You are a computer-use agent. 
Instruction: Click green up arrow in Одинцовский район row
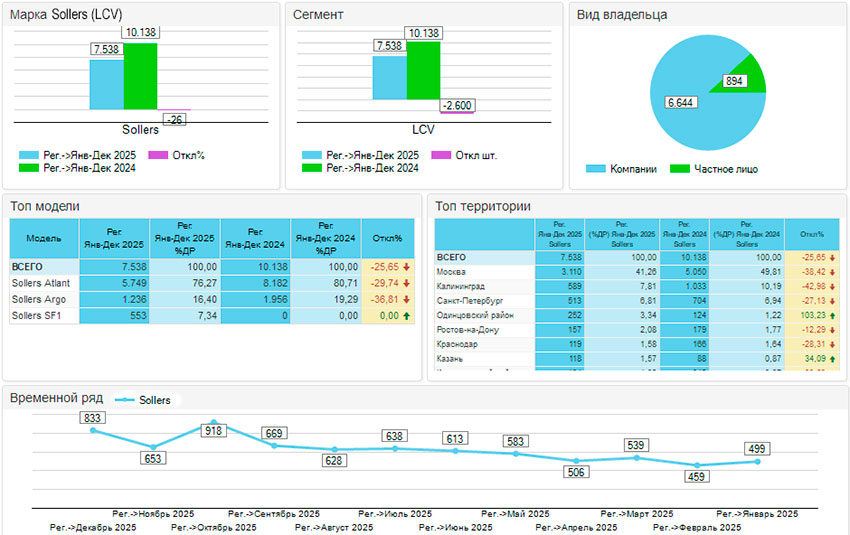click(832, 314)
